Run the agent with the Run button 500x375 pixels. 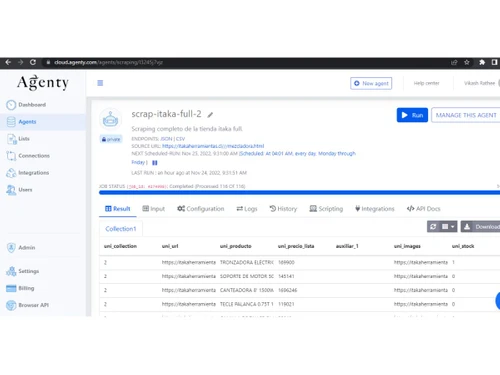coord(412,115)
